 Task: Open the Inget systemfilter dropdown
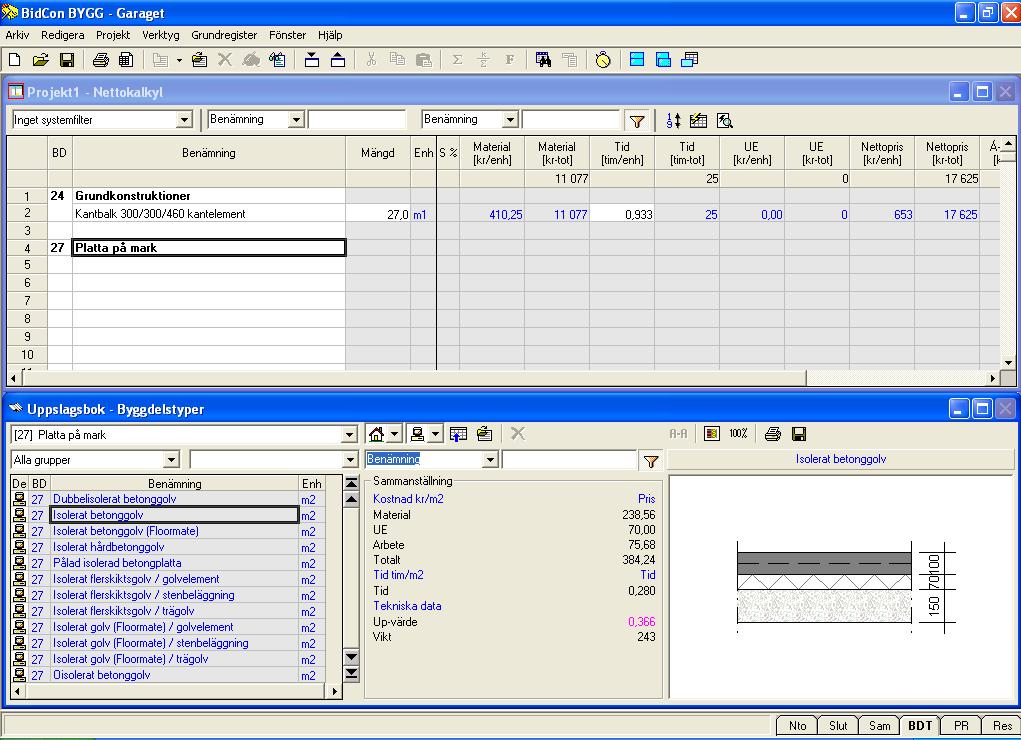tap(184, 120)
